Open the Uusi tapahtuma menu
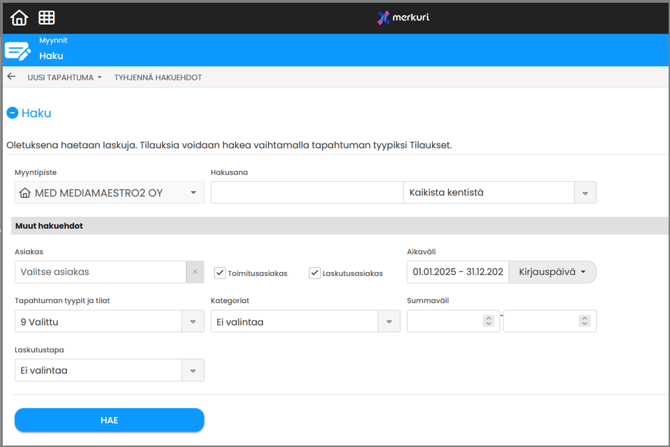670x447 pixels. pos(64,77)
